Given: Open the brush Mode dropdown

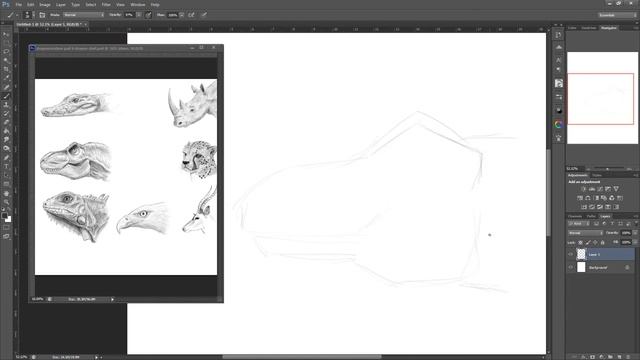Looking at the screenshot, I should tap(84, 15).
